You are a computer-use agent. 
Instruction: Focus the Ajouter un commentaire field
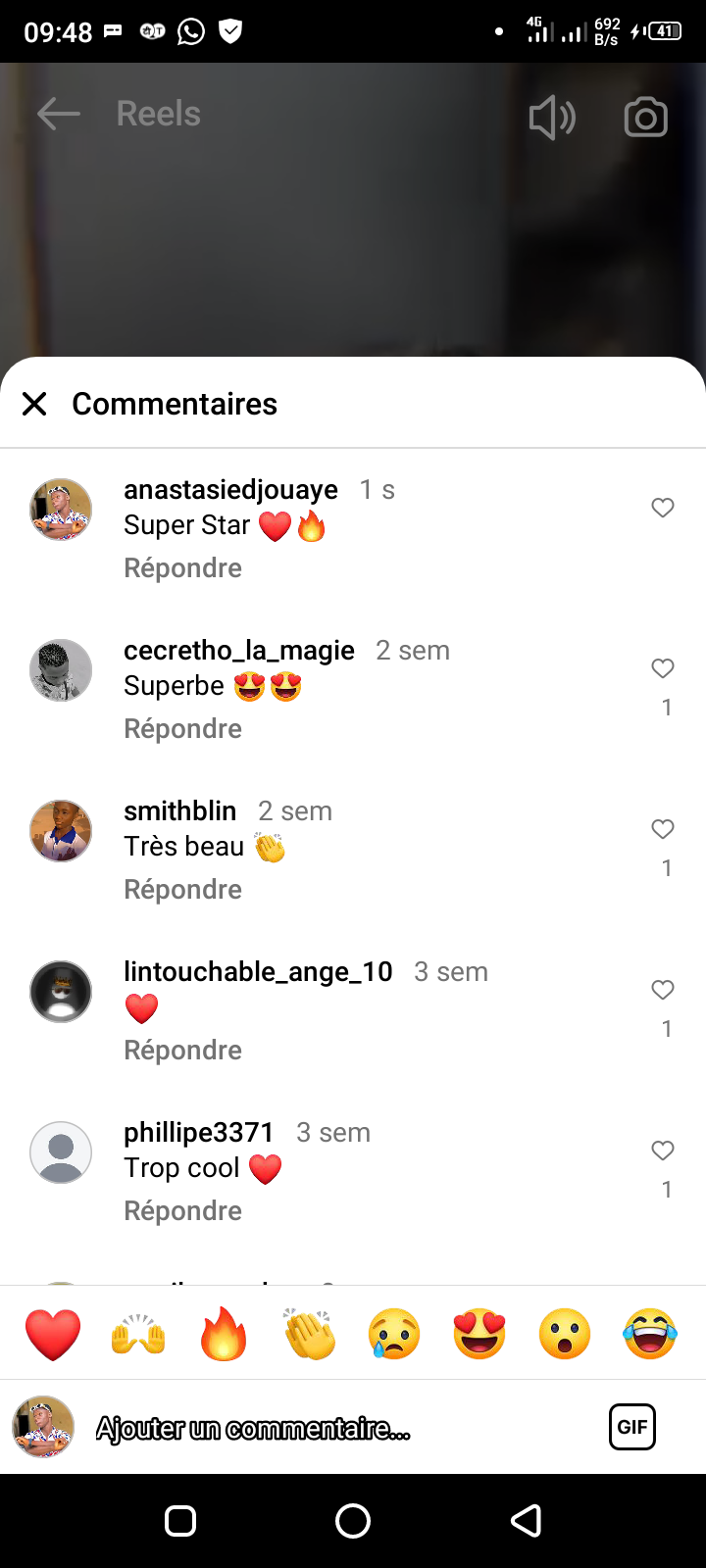pyautogui.click(x=294, y=1429)
